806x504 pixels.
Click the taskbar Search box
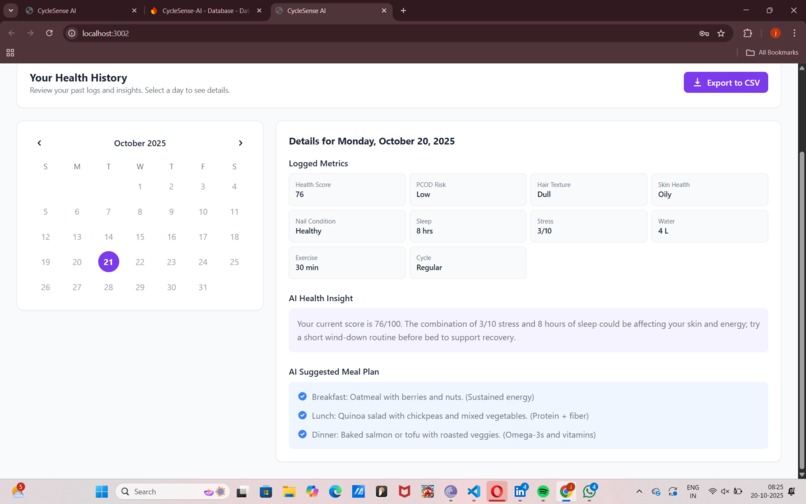tap(173, 492)
